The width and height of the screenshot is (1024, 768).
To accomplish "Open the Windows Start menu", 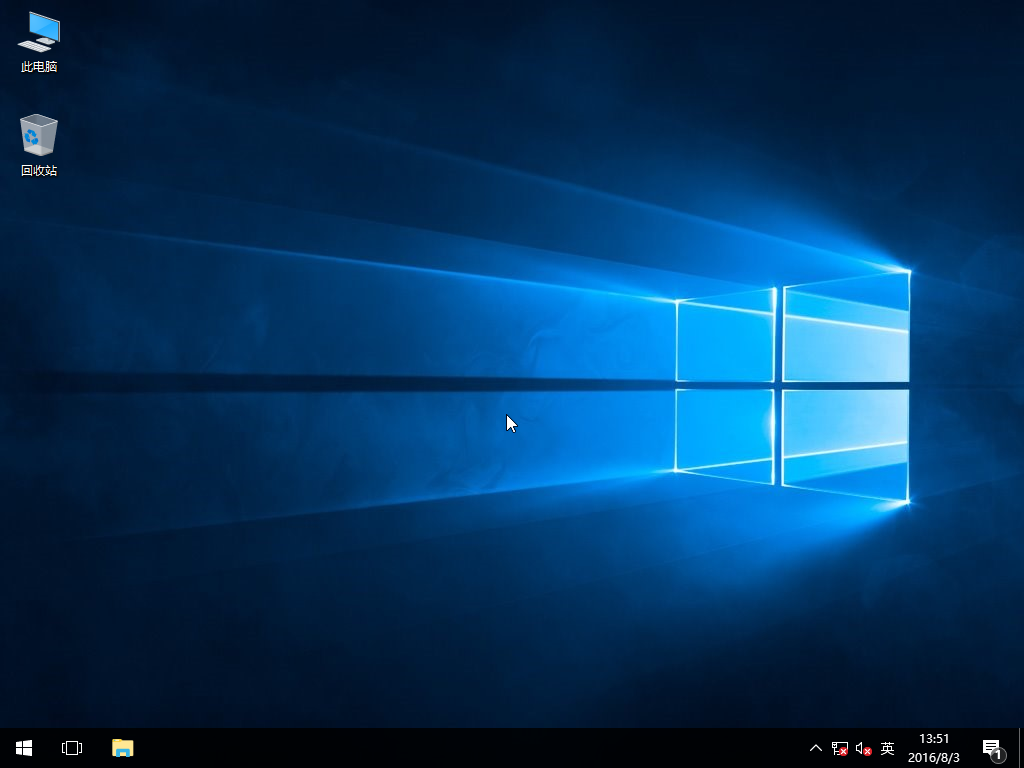I will [x=24, y=748].
